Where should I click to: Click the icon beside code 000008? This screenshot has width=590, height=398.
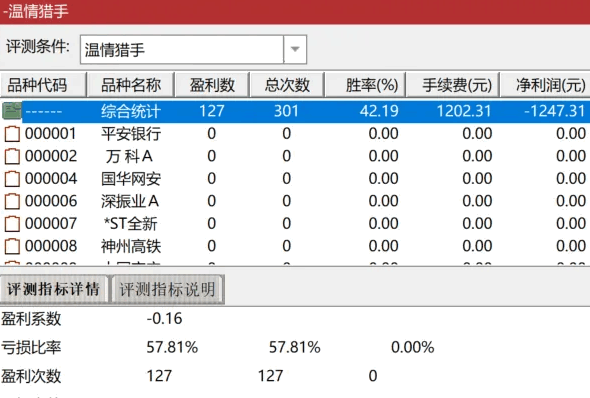point(12,246)
